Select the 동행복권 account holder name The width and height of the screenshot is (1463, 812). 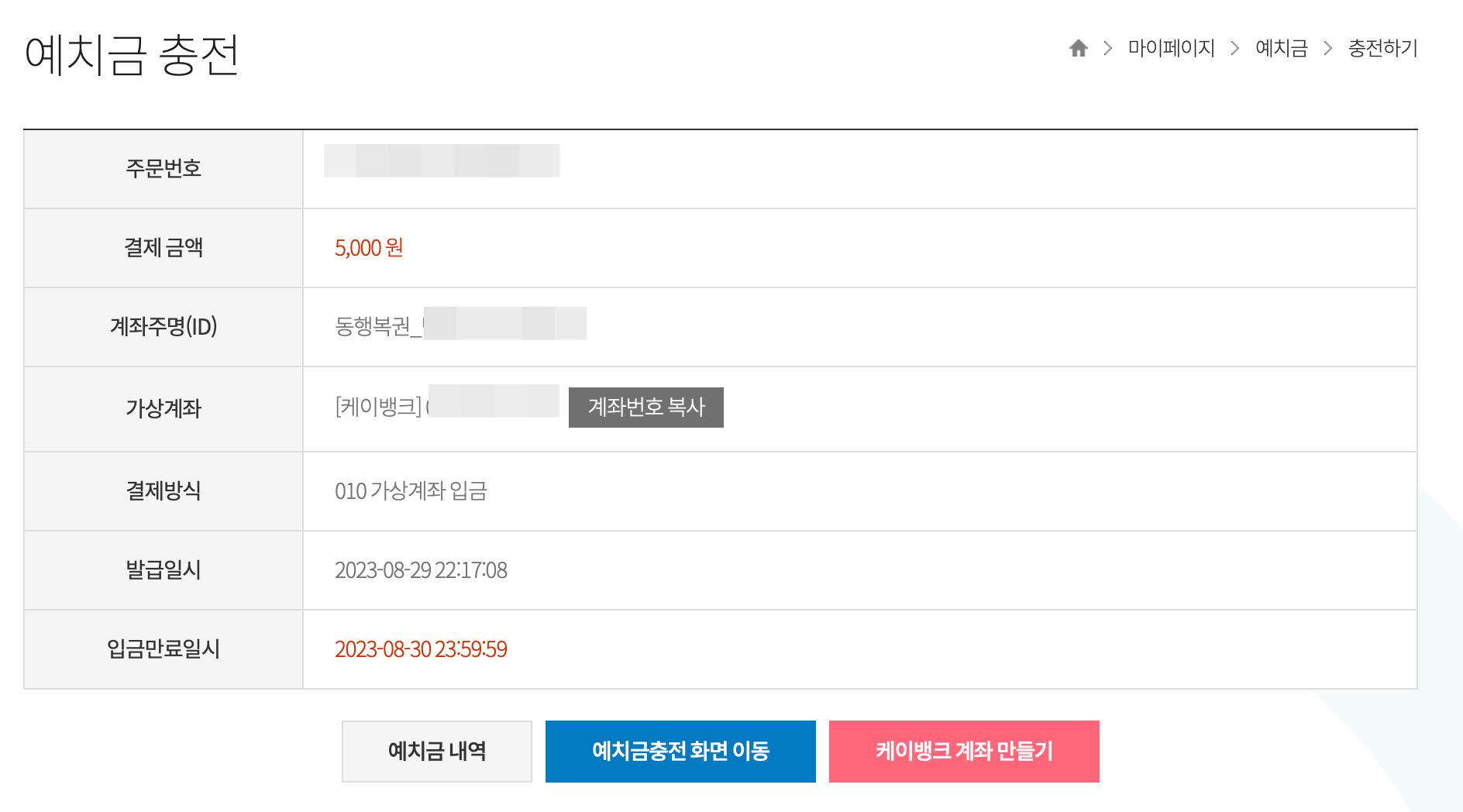[460, 326]
